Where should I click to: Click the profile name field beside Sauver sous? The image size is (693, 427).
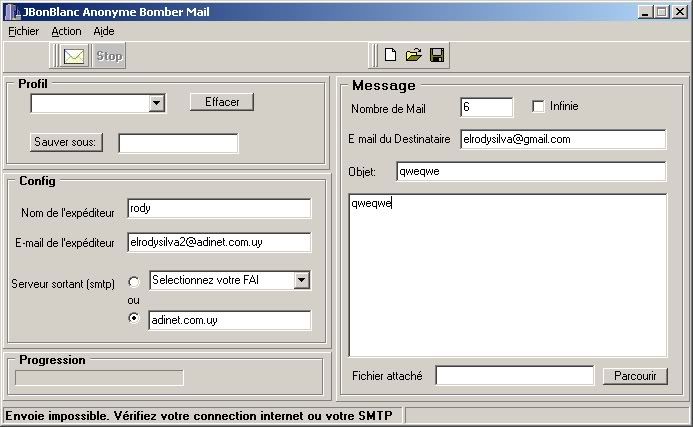click(179, 143)
